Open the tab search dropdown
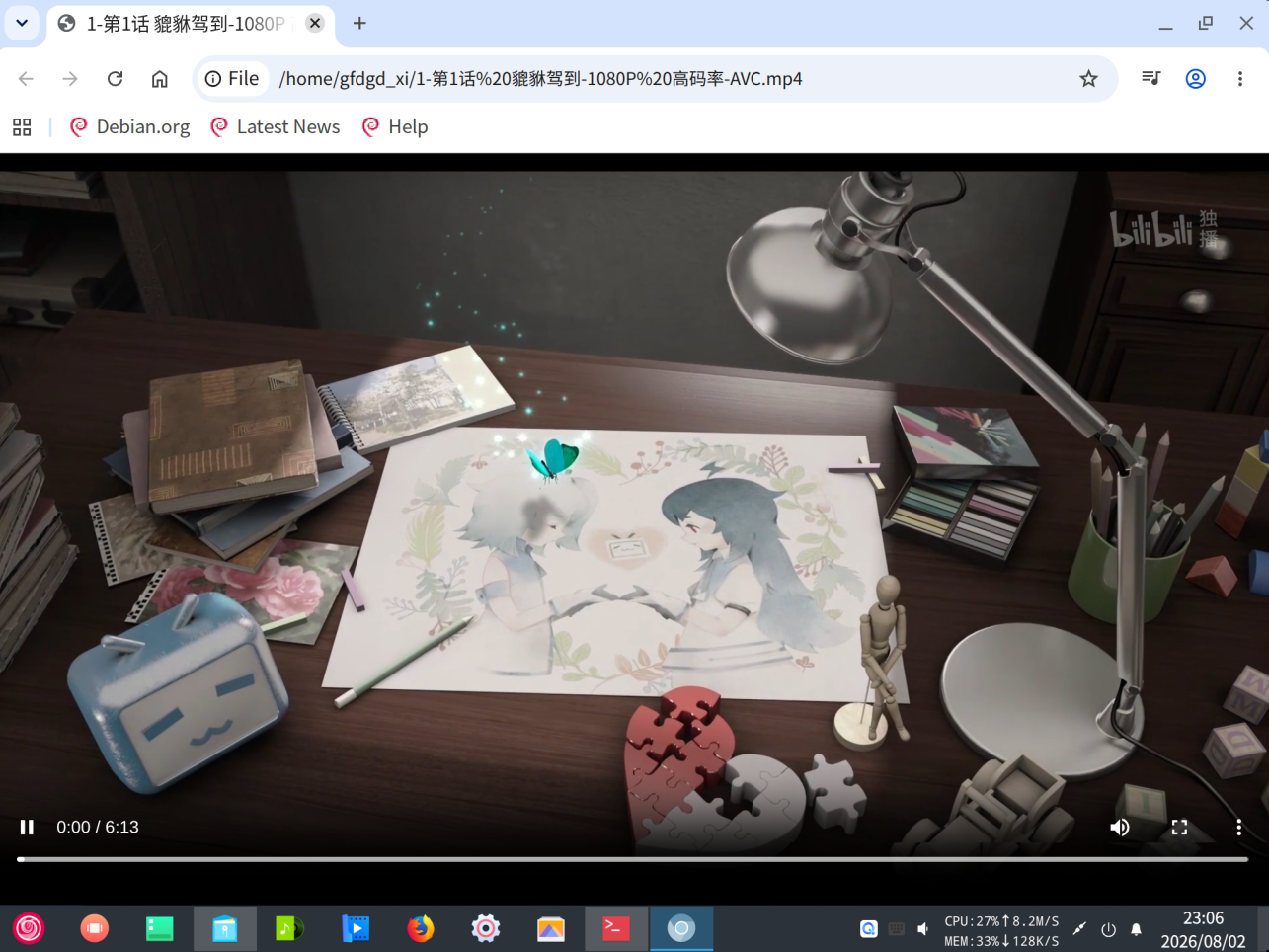The width and height of the screenshot is (1269, 952). [x=22, y=23]
